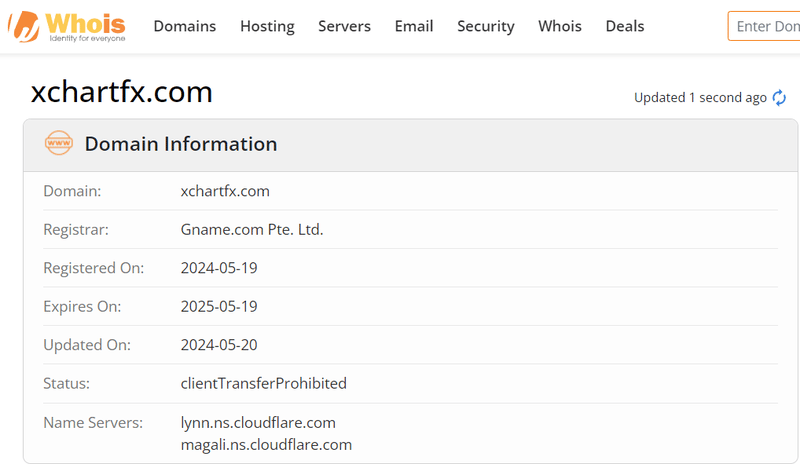Open the Deals menu item
Image resolution: width=800 pixels, height=464 pixels.
[x=624, y=26]
